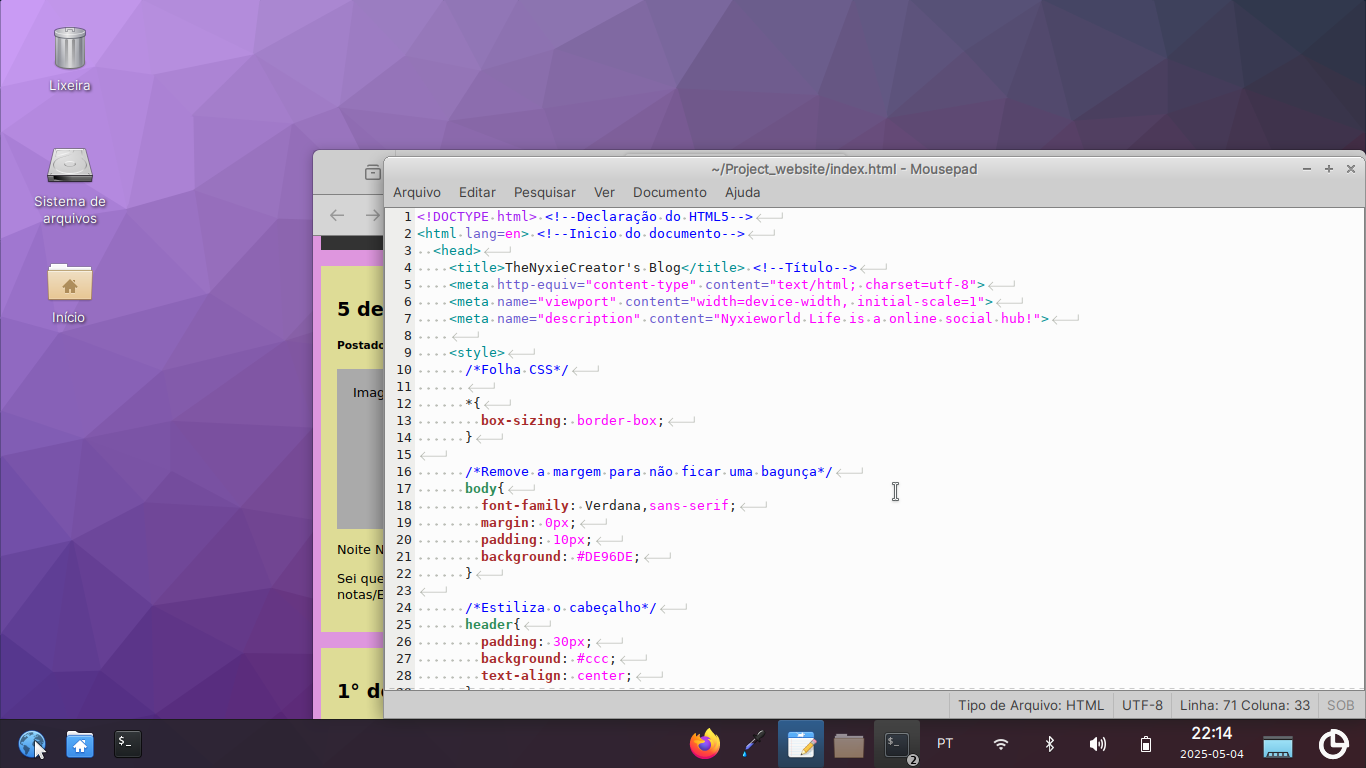Screen dimensions: 1366x768
Task: Click the browser back arrow button
Action: [337, 215]
